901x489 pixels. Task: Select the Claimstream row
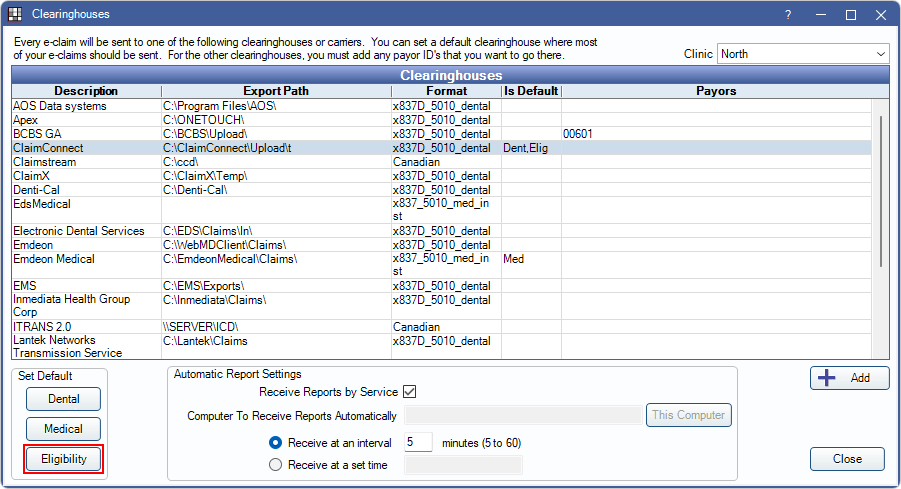(441, 162)
